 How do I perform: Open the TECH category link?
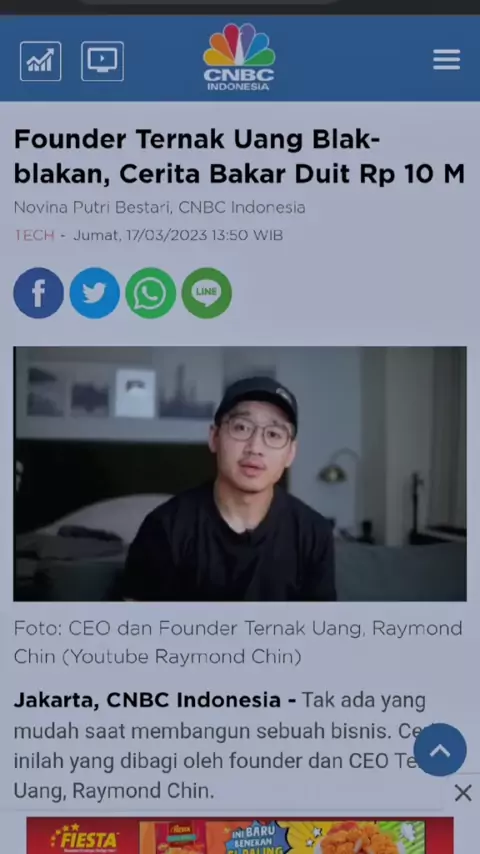point(34,235)
